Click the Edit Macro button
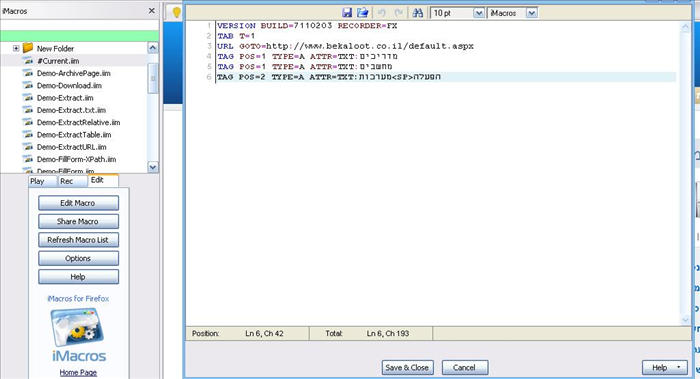 [78, 203]
